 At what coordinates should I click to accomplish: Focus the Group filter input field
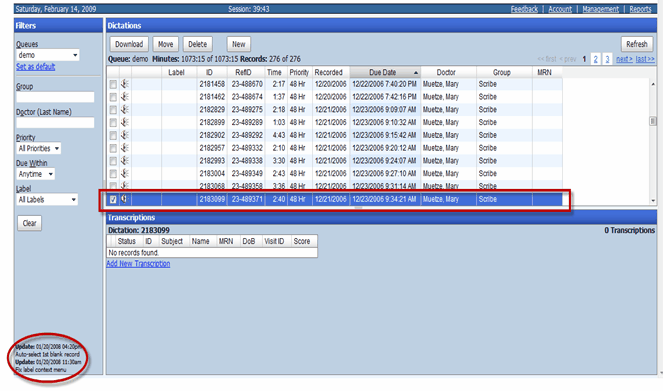tap(55, 97)
